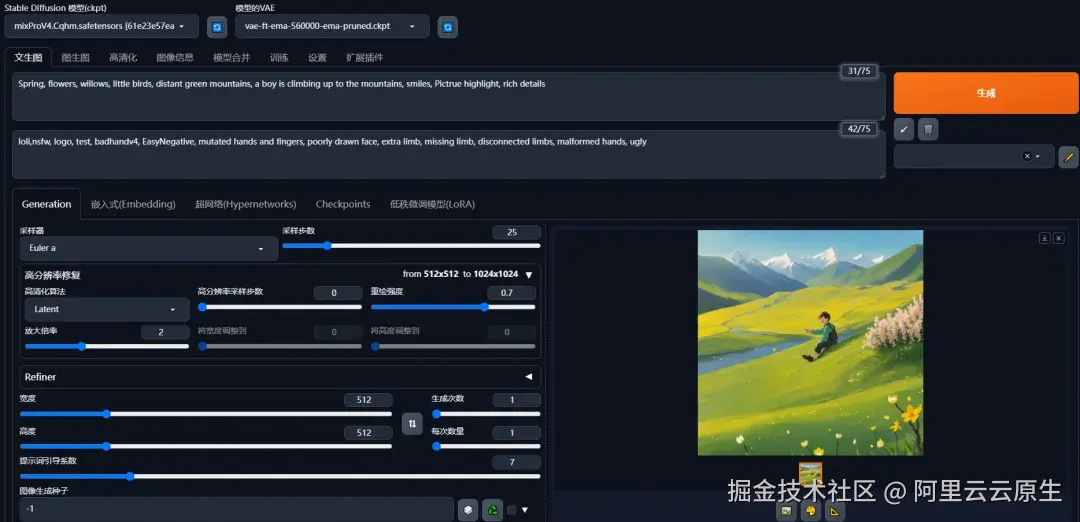Open the 模型合并 tab
This screenshot has height=522, width=1080.
(x=231, y=58)
